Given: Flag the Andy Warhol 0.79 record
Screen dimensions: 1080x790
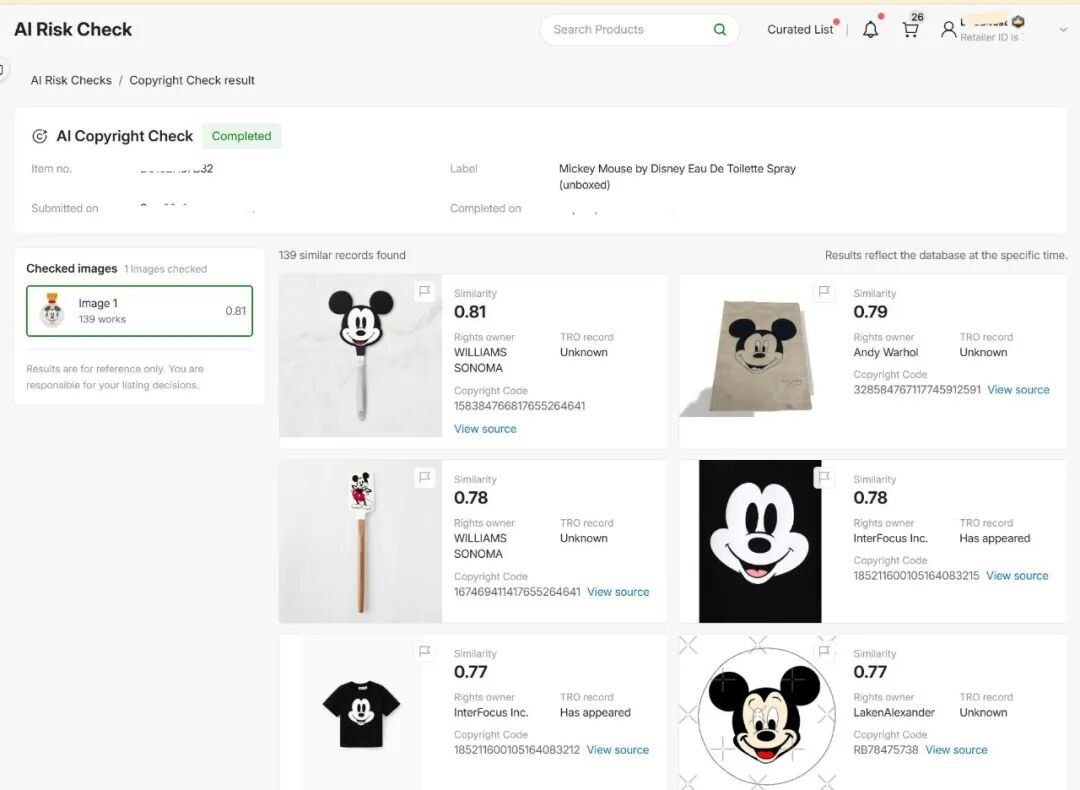Looking at the screenshot, I should (824, 291).
